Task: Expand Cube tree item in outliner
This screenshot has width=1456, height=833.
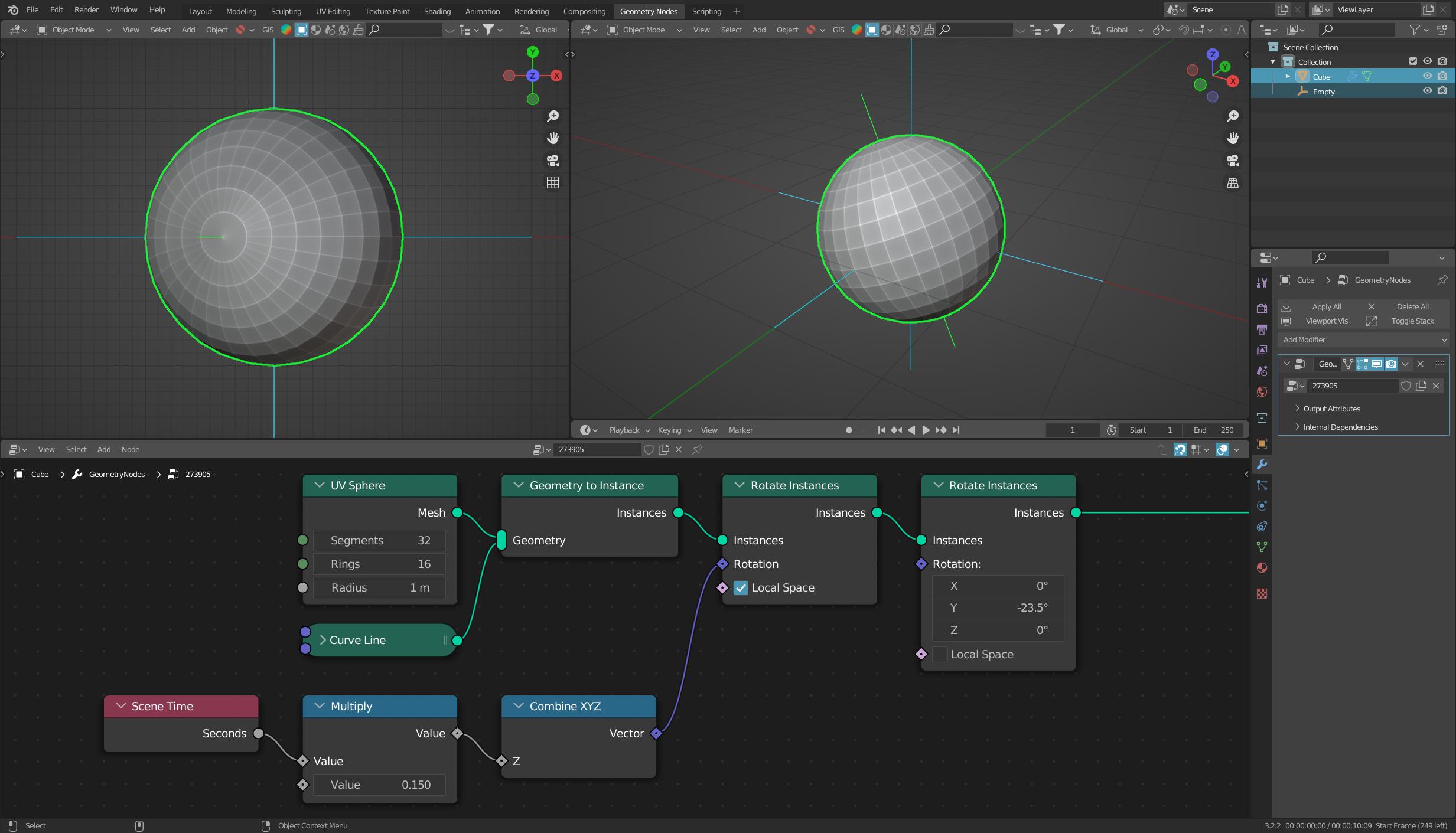Action: coord(1288,77)
